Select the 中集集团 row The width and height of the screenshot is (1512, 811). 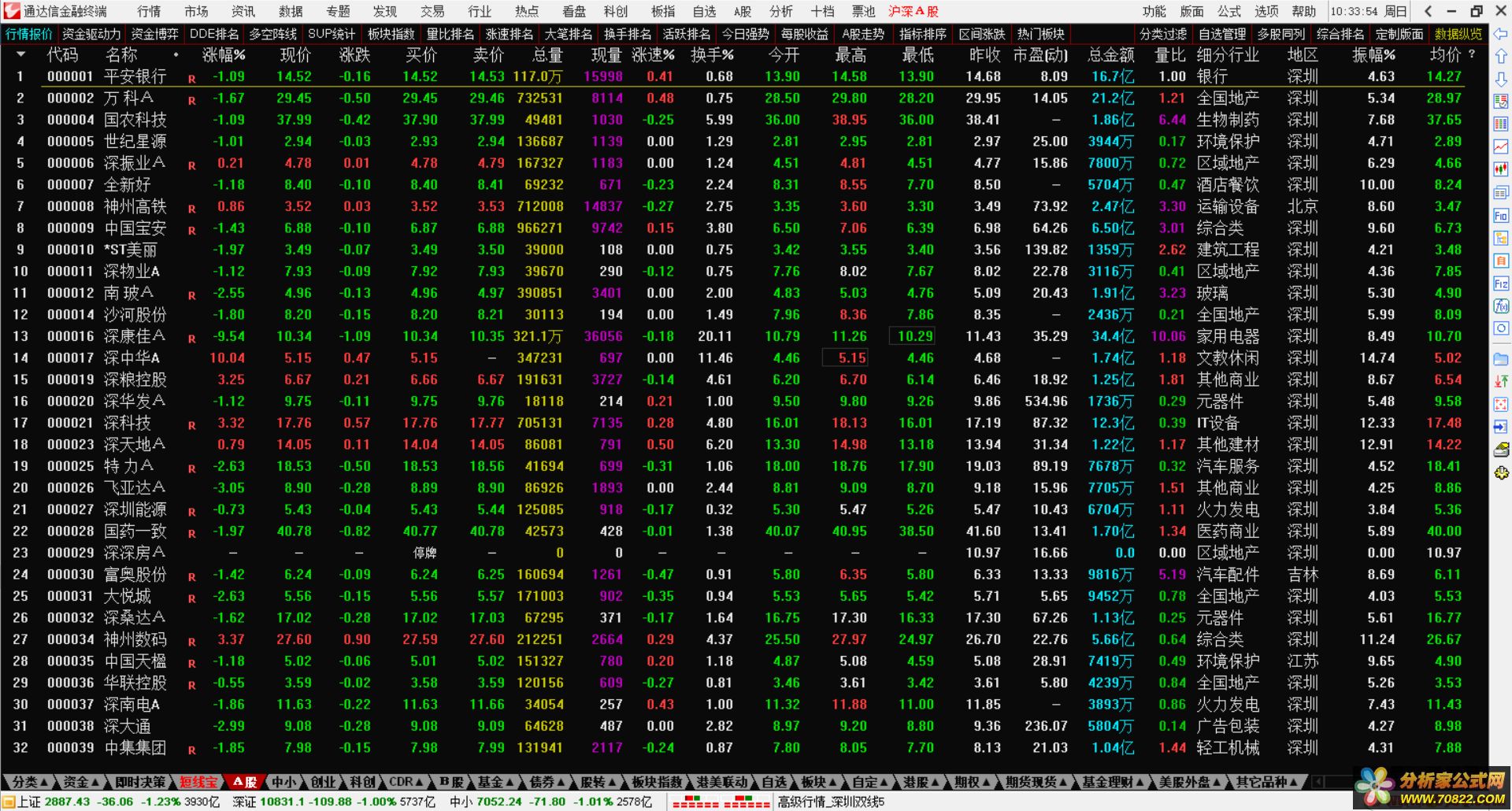[744, 747]
